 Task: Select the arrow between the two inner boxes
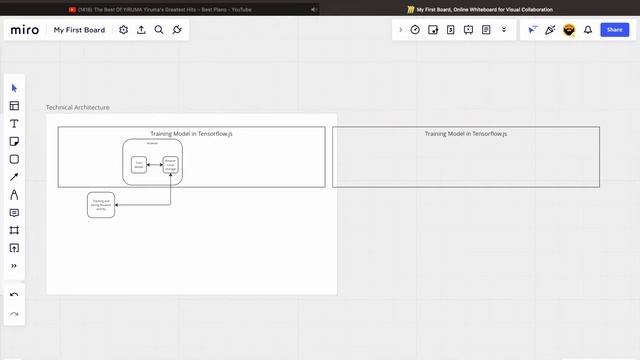[x=155, y=165]
